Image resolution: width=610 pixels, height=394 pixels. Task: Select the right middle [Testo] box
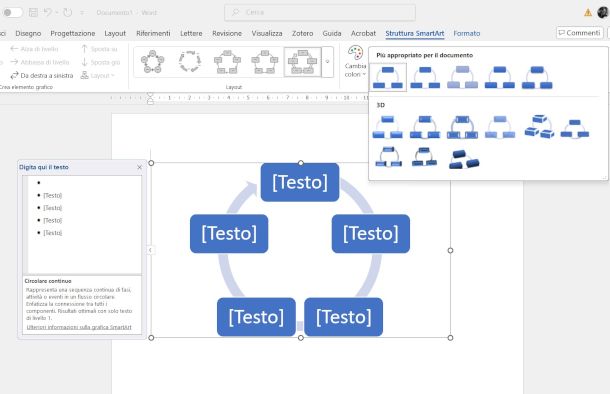(371, 233)
